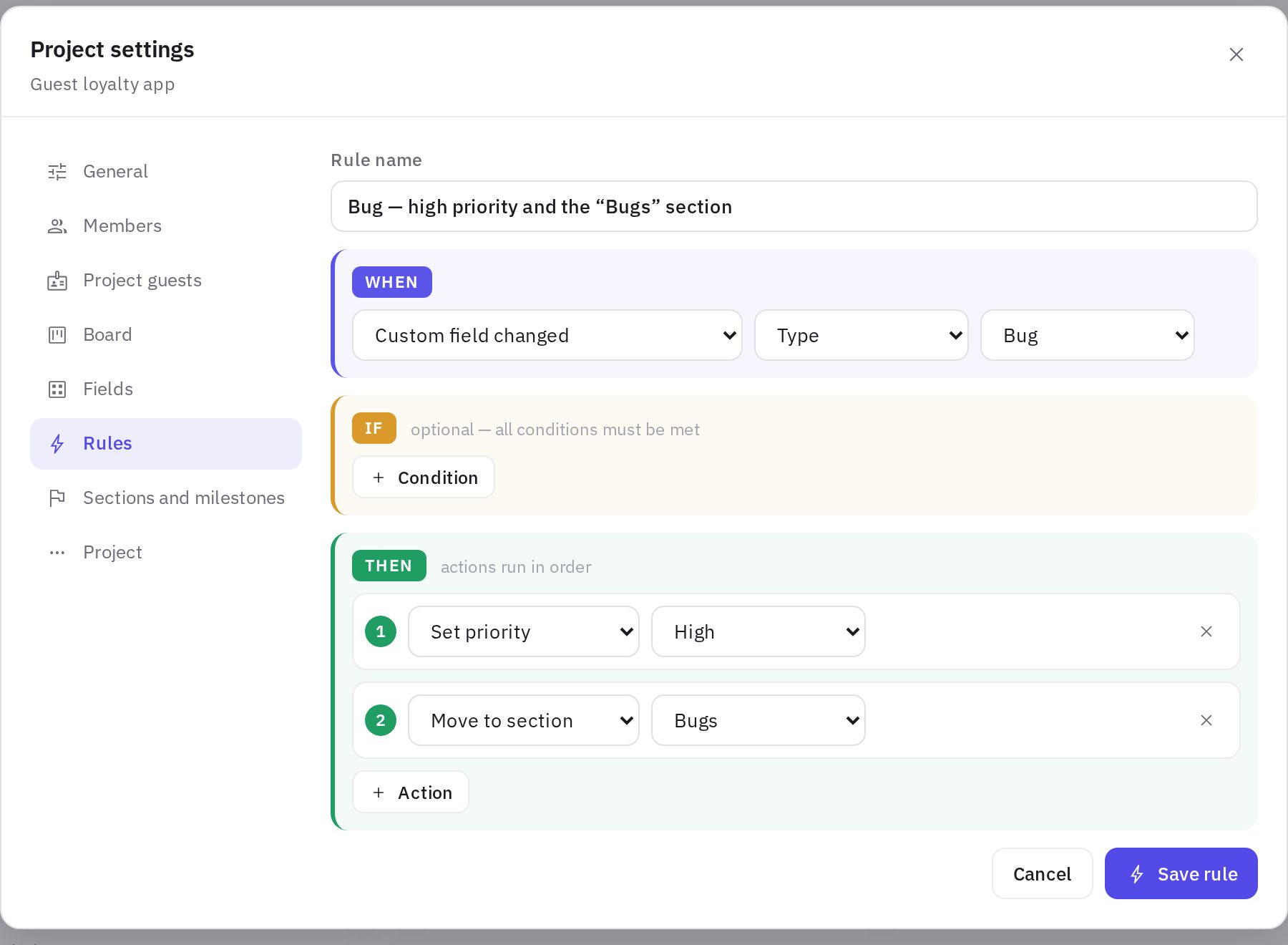Image resolution: width=1288 pixels, height=945 pixels.
Task: Click "actions run in order" hint text
Action: pyautogui.click(x=516, y=567)
